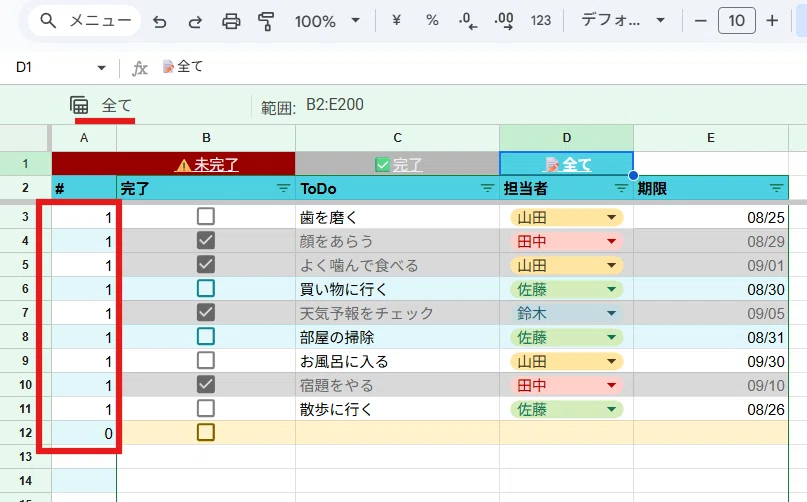Select the 08/25 date cell
807x502 pixels.
coord(711,217)
